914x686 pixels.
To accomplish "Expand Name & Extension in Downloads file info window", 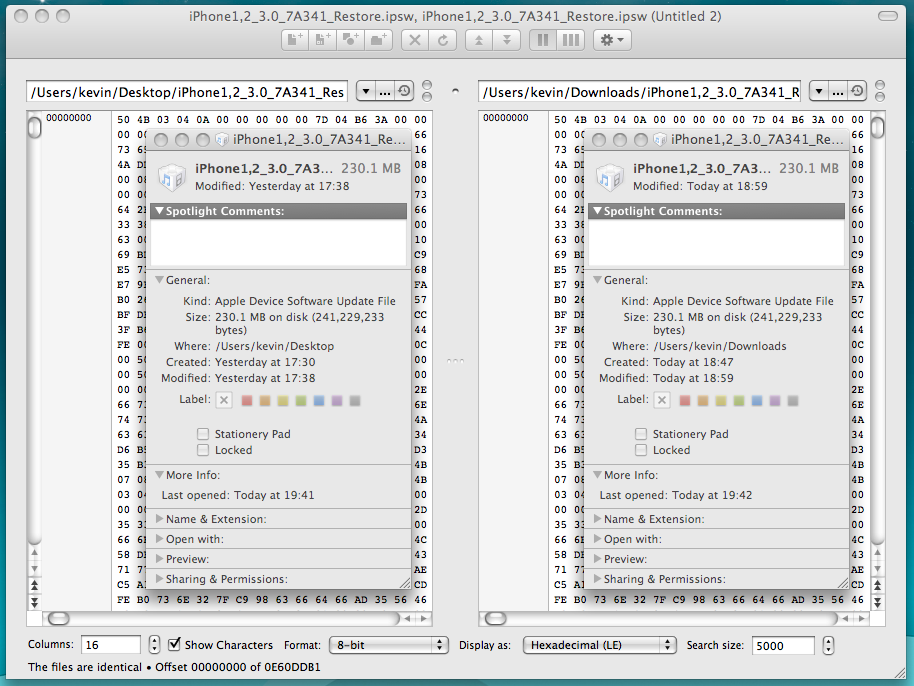I will (x=597, y=519).
